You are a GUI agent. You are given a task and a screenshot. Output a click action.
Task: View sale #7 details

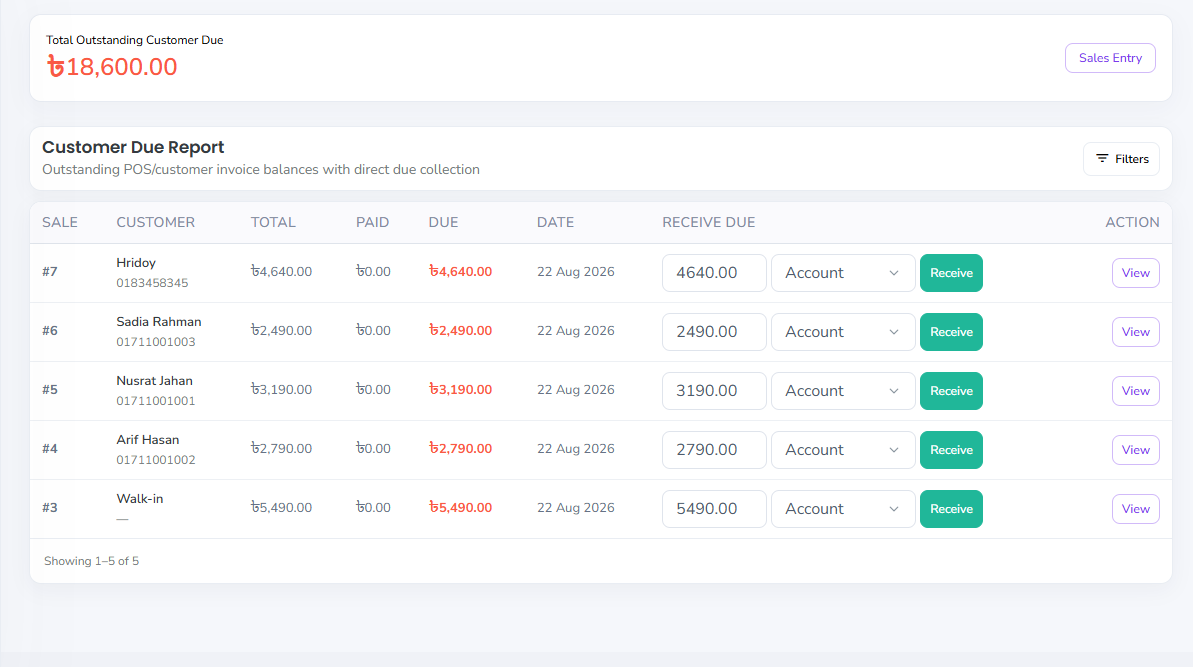point(1135,273)
